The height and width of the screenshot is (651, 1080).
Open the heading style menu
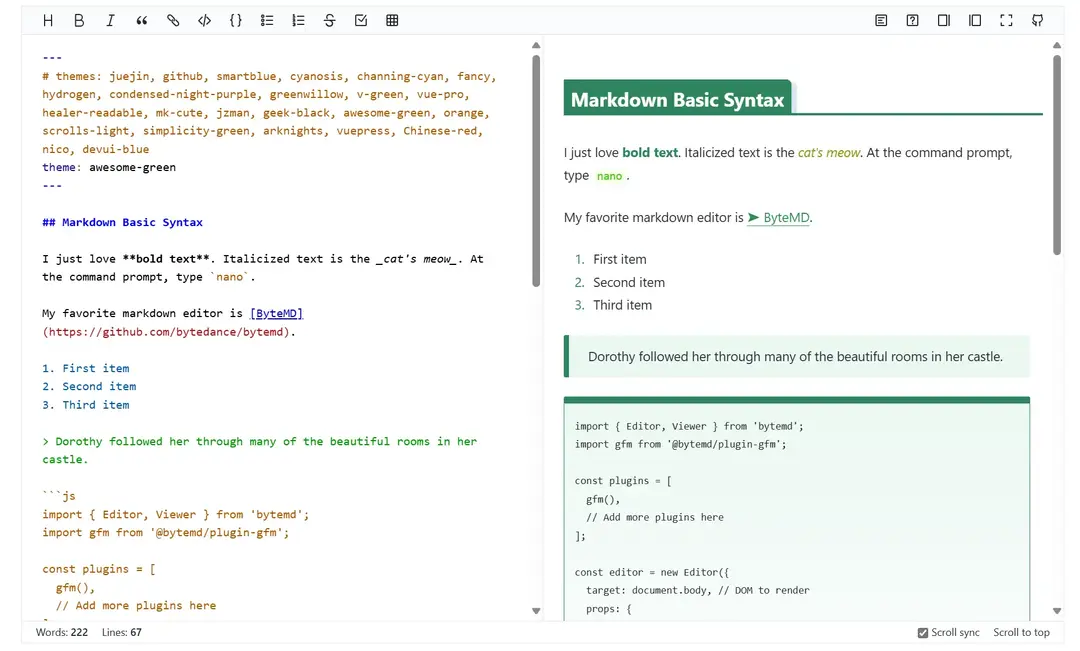click(48, 20)
